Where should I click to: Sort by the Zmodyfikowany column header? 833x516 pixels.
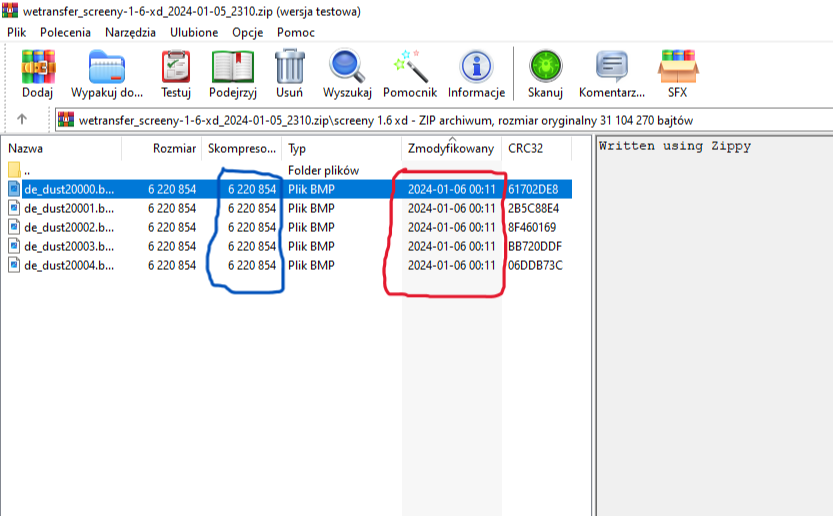[x=451, y=149]
